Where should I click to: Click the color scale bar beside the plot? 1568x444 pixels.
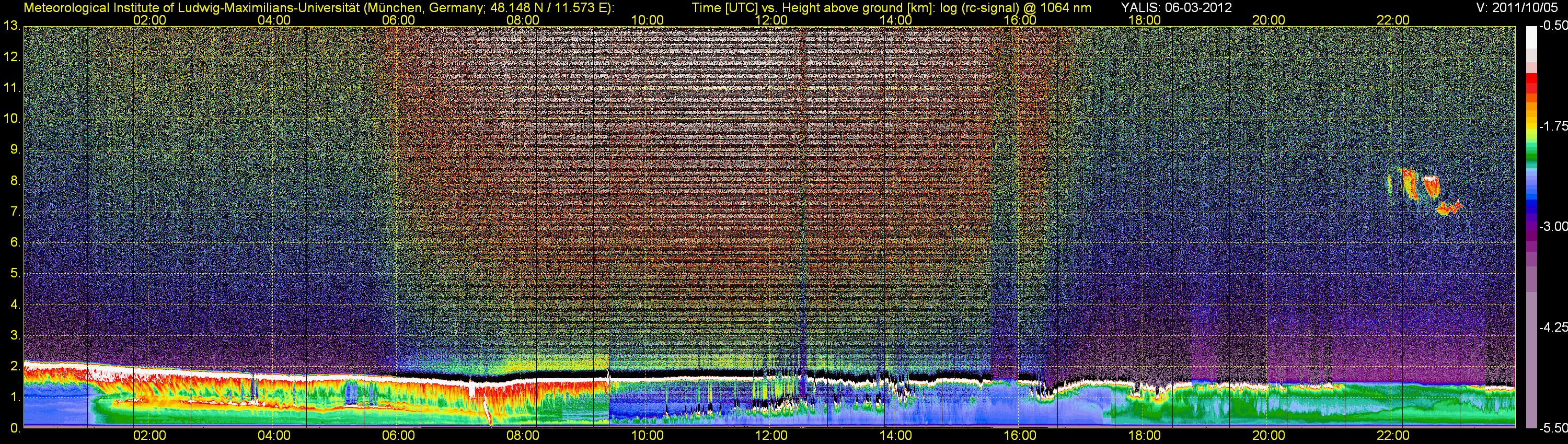pos(1531,227)
